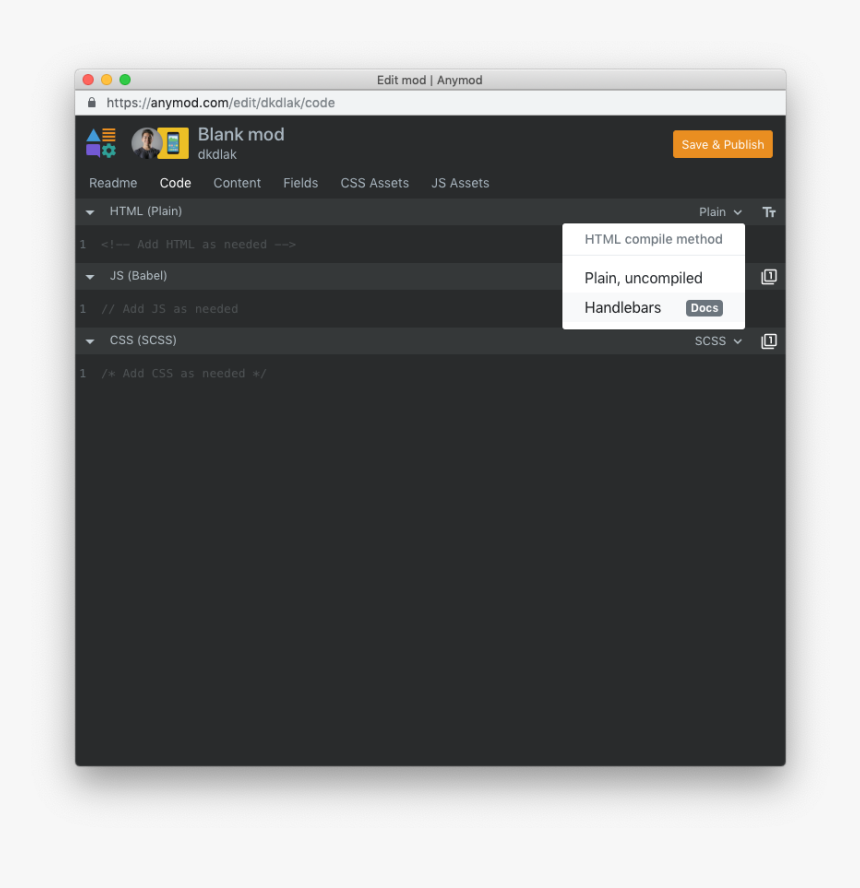Click the Anymod logo icon

click(x=100, y=143)
